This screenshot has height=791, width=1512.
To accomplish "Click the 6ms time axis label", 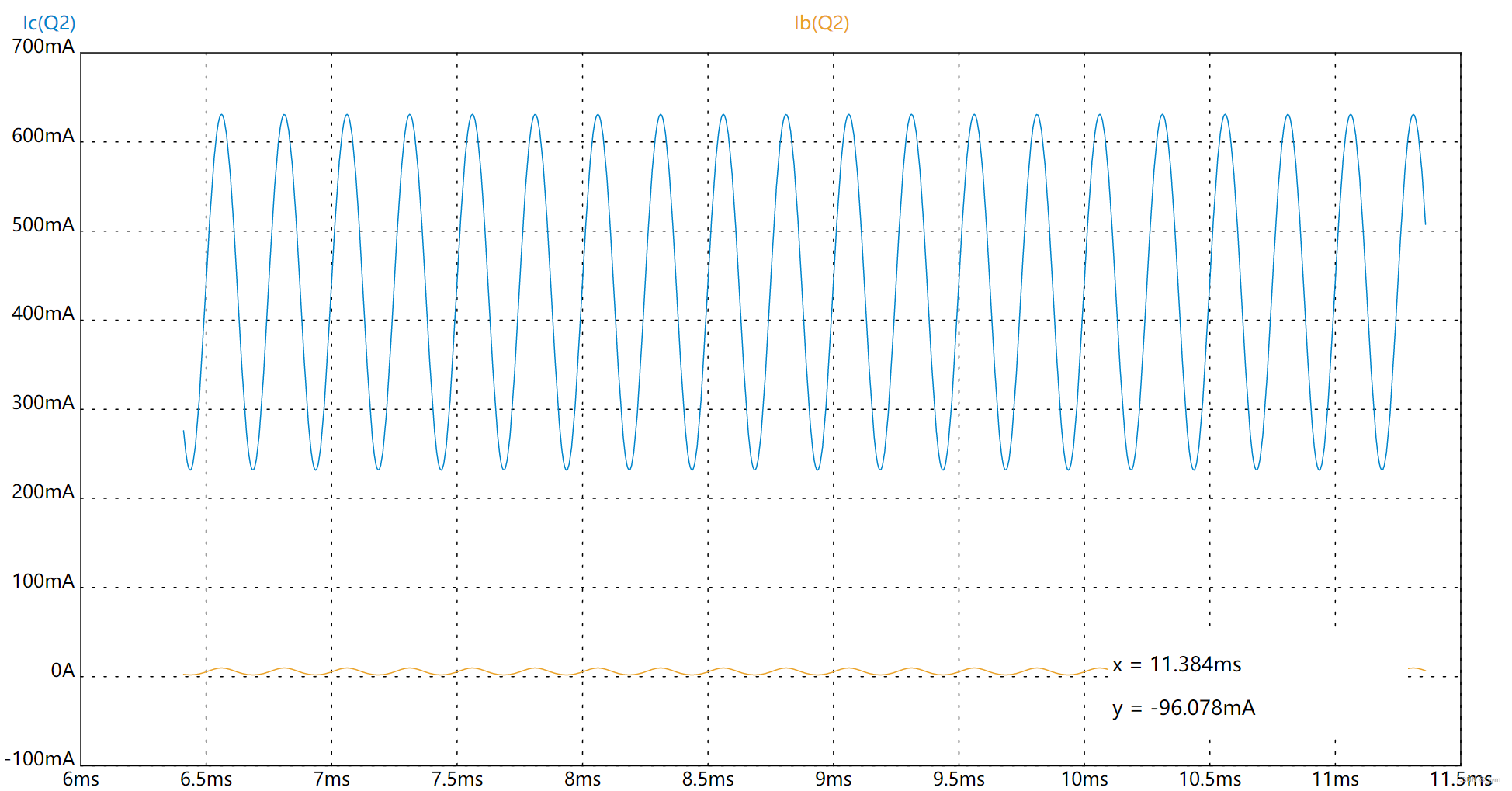I will coord(81,779).
